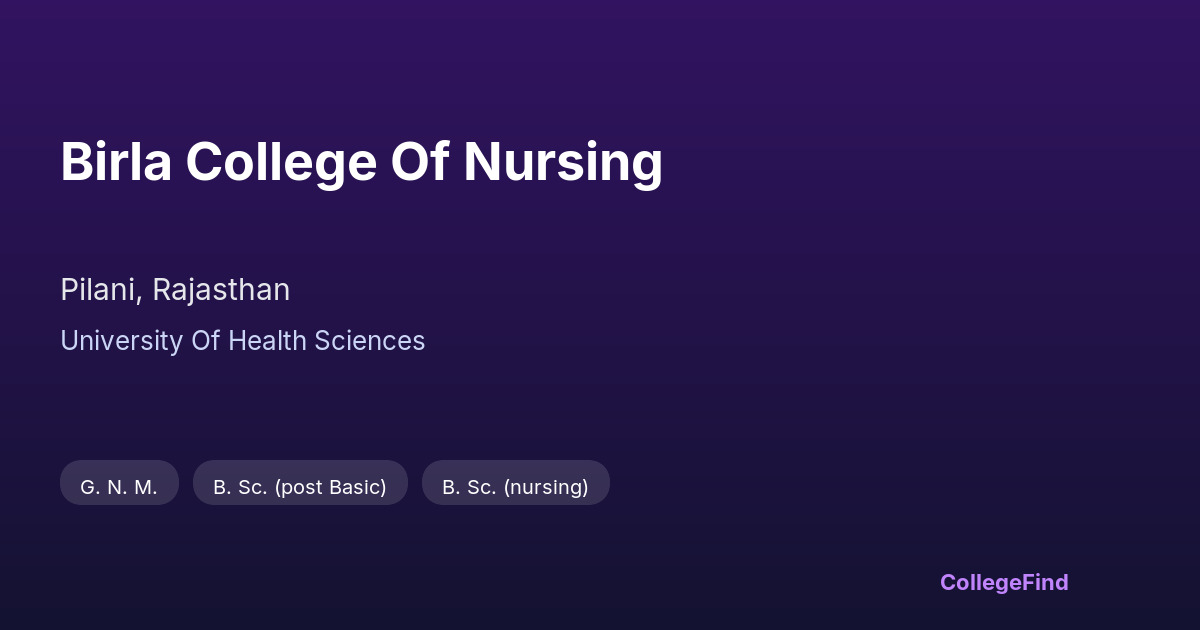Open the B. Sc. (post Basic) tag

[x=300, y=487]
